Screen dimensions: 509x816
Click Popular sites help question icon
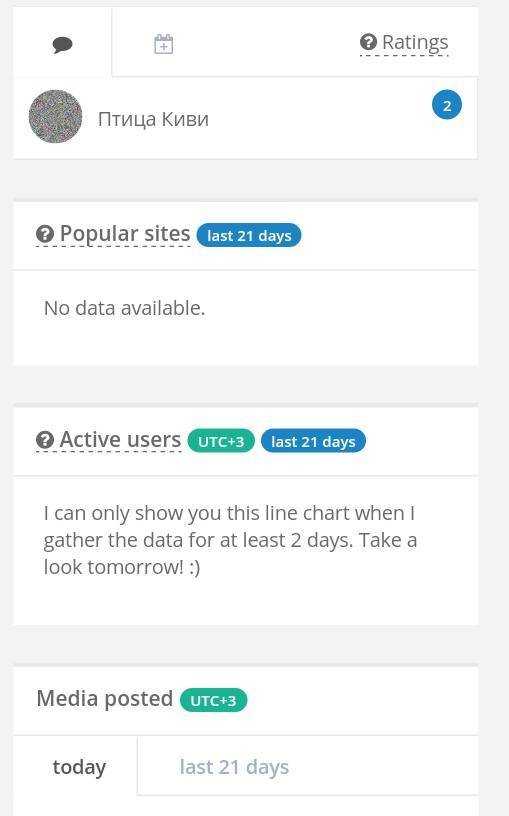coord(45,234)
